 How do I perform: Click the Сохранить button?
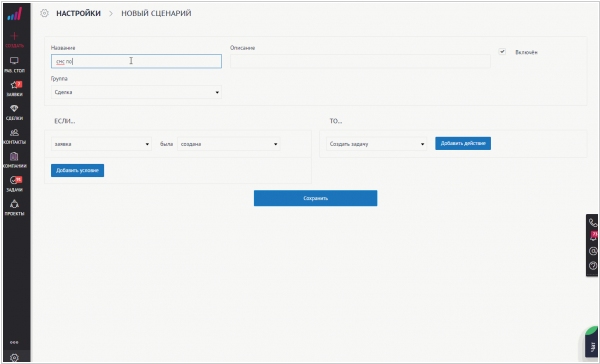tap(316, 198)
